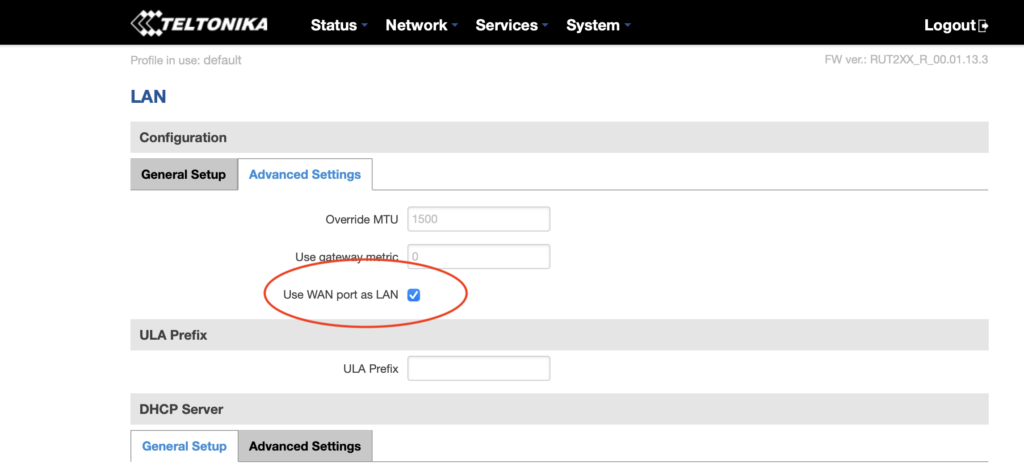Click the Teltonika logo
Image resolution: width=1024 pixels, height=472 pixels.
(x=199, y=23)
